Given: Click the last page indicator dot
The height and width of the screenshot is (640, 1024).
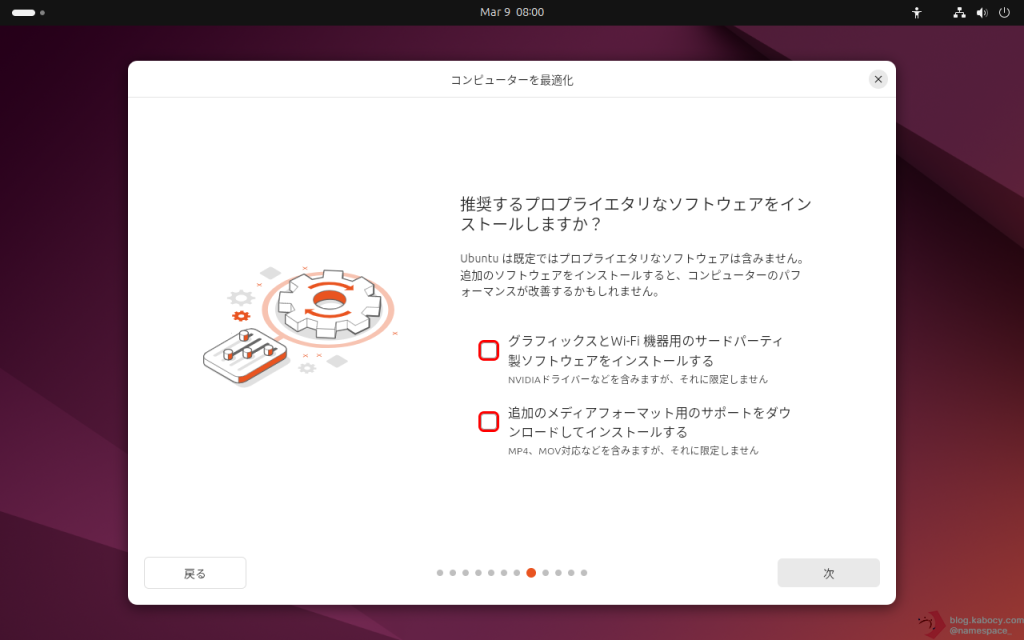Looking at the screenshot, I should pyautogui.click(x=584, y=573).
